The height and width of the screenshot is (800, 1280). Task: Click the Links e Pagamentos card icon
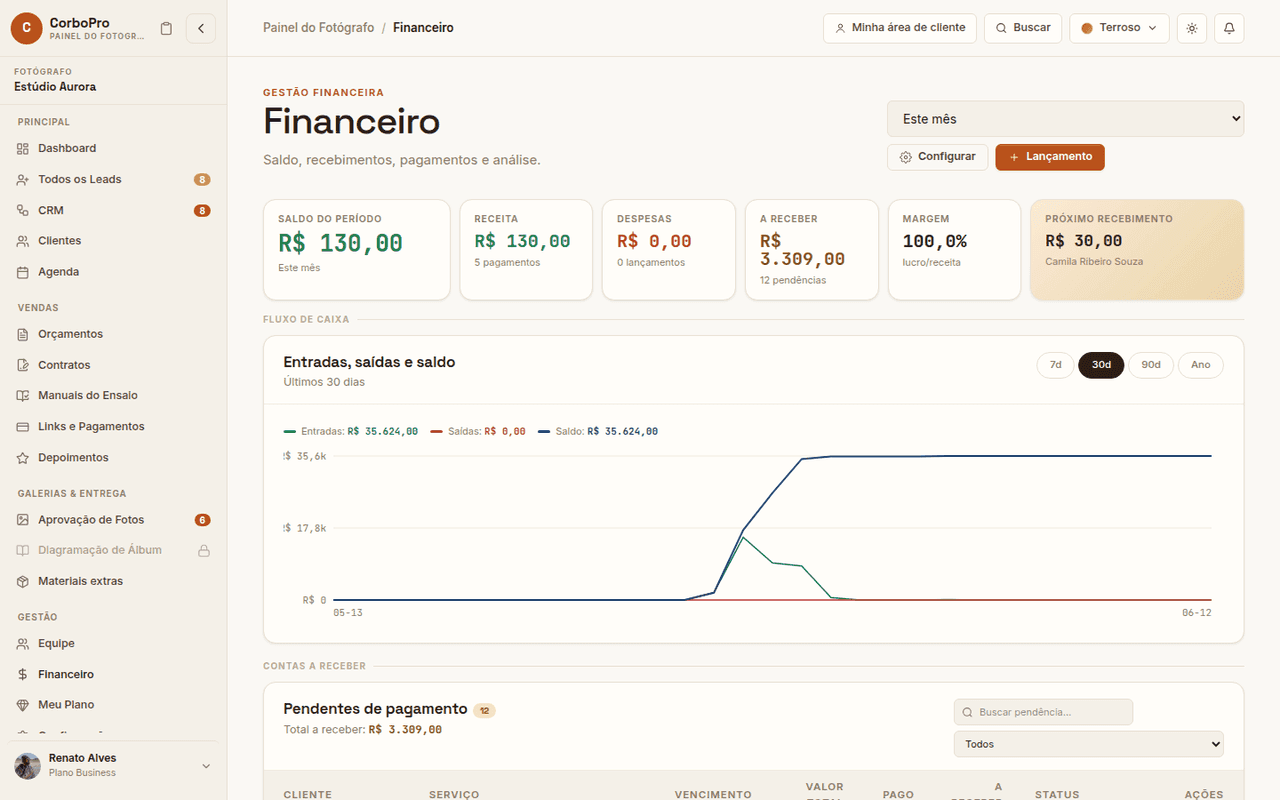click(23, 426)
